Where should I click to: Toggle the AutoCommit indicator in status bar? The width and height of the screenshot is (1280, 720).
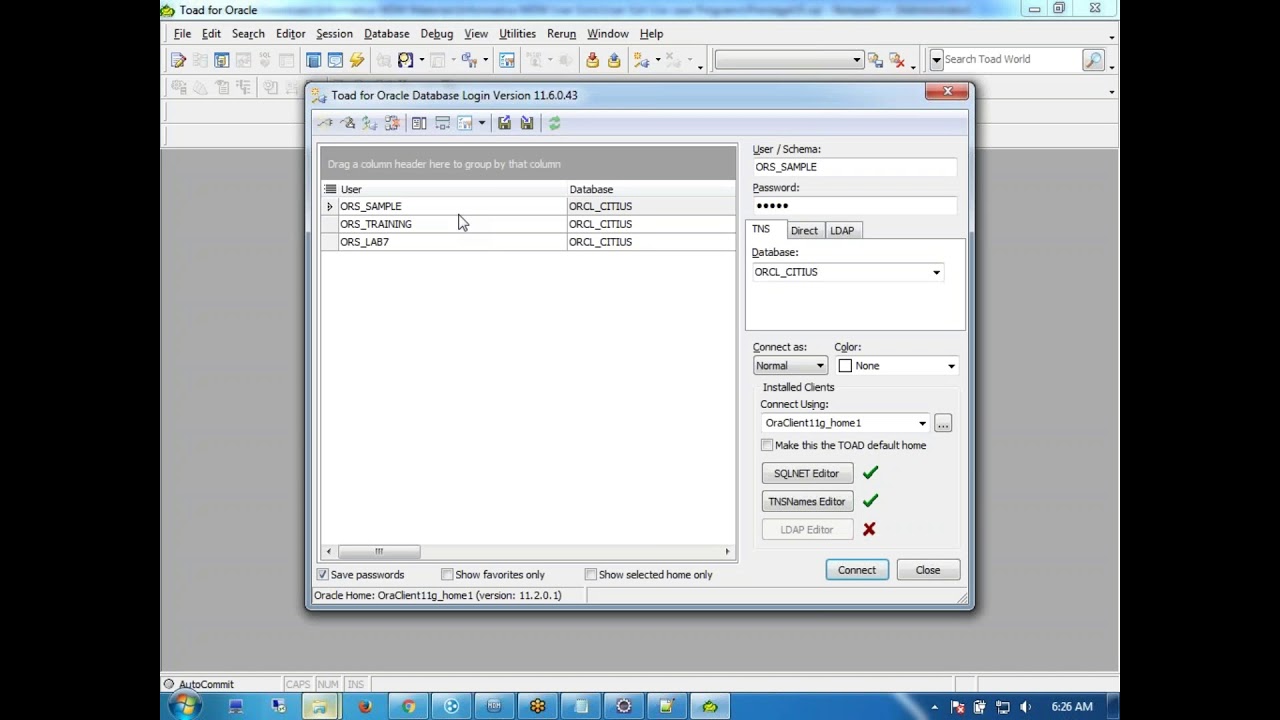coord(198,684)
